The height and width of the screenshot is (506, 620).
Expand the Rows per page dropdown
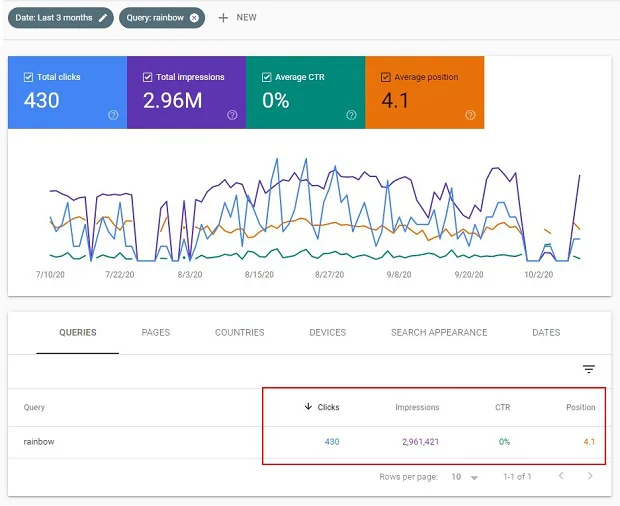464,477
